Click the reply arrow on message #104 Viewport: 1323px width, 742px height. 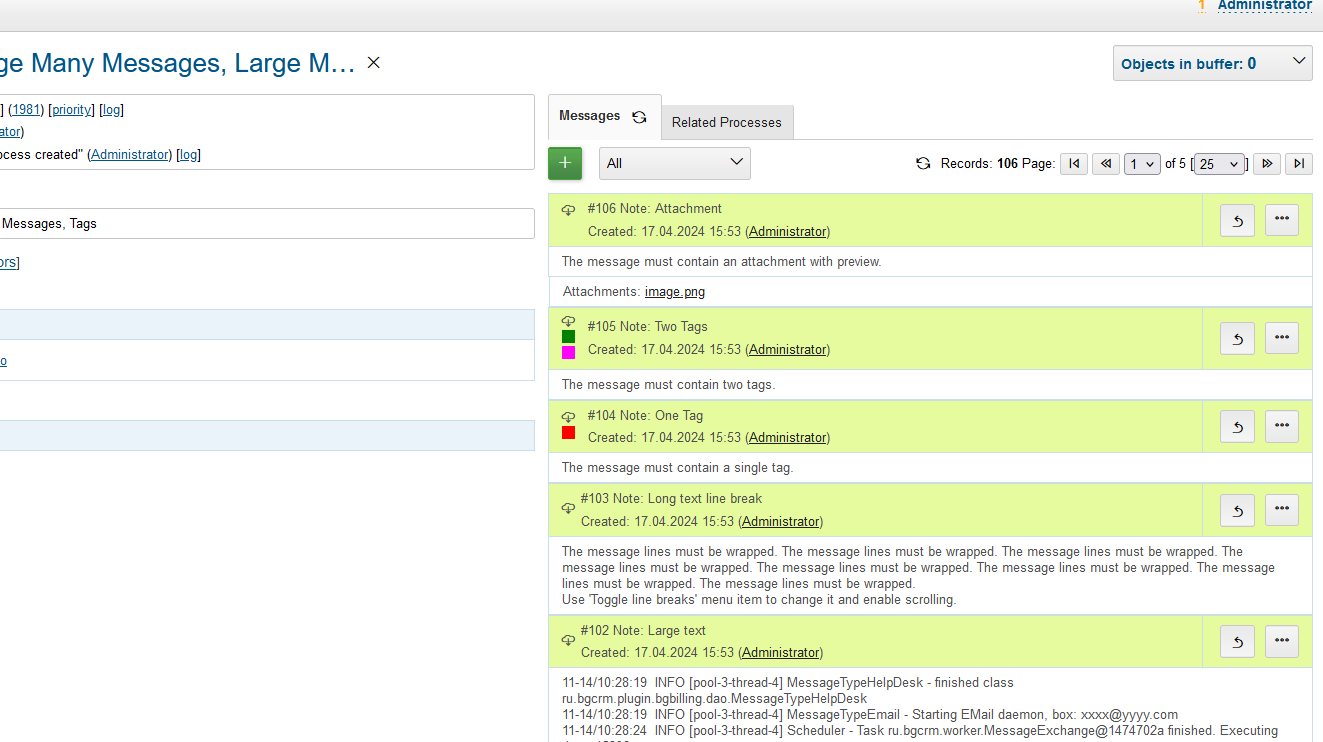[x=1237, y=427]
